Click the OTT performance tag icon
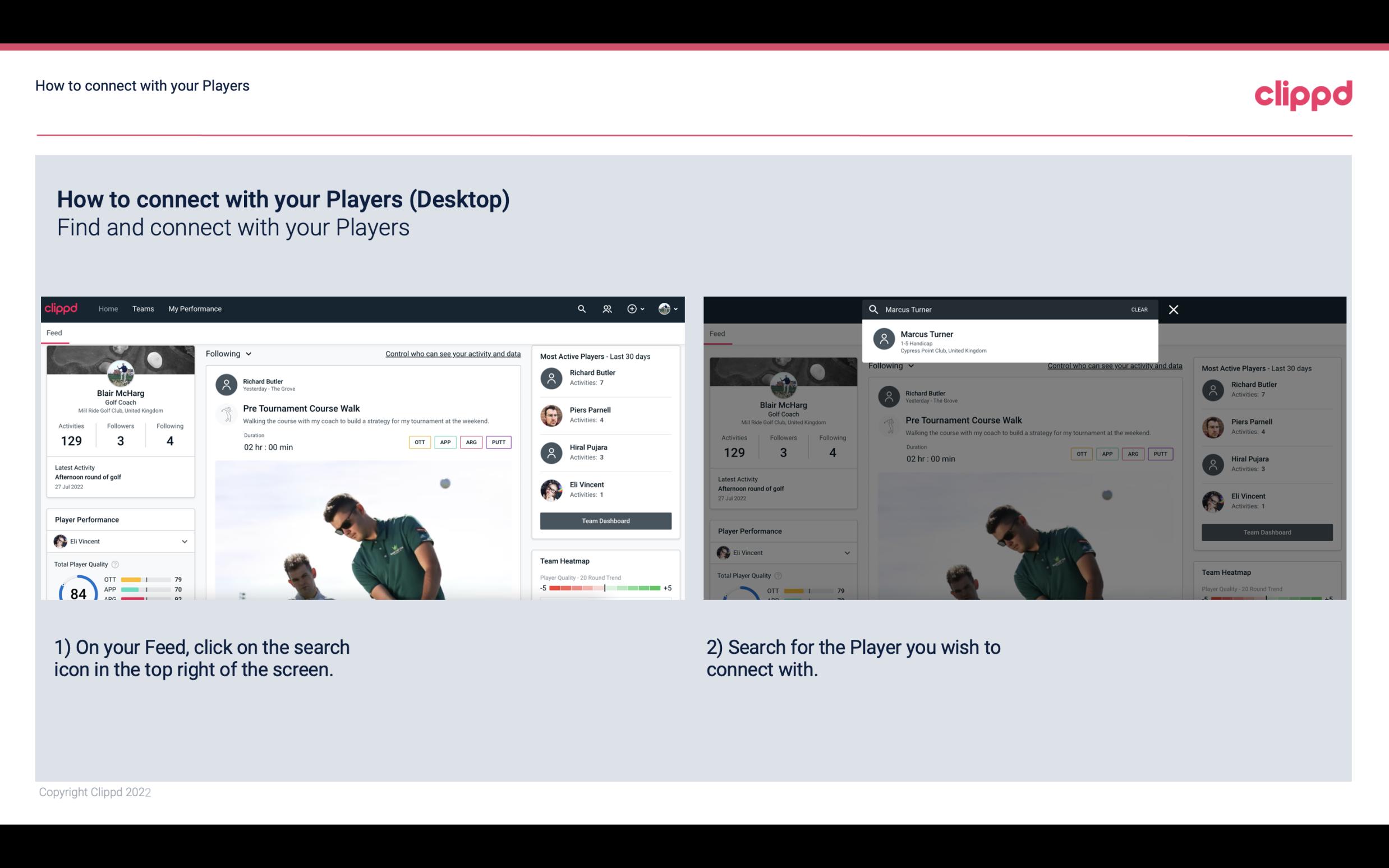 coord(417,442)
